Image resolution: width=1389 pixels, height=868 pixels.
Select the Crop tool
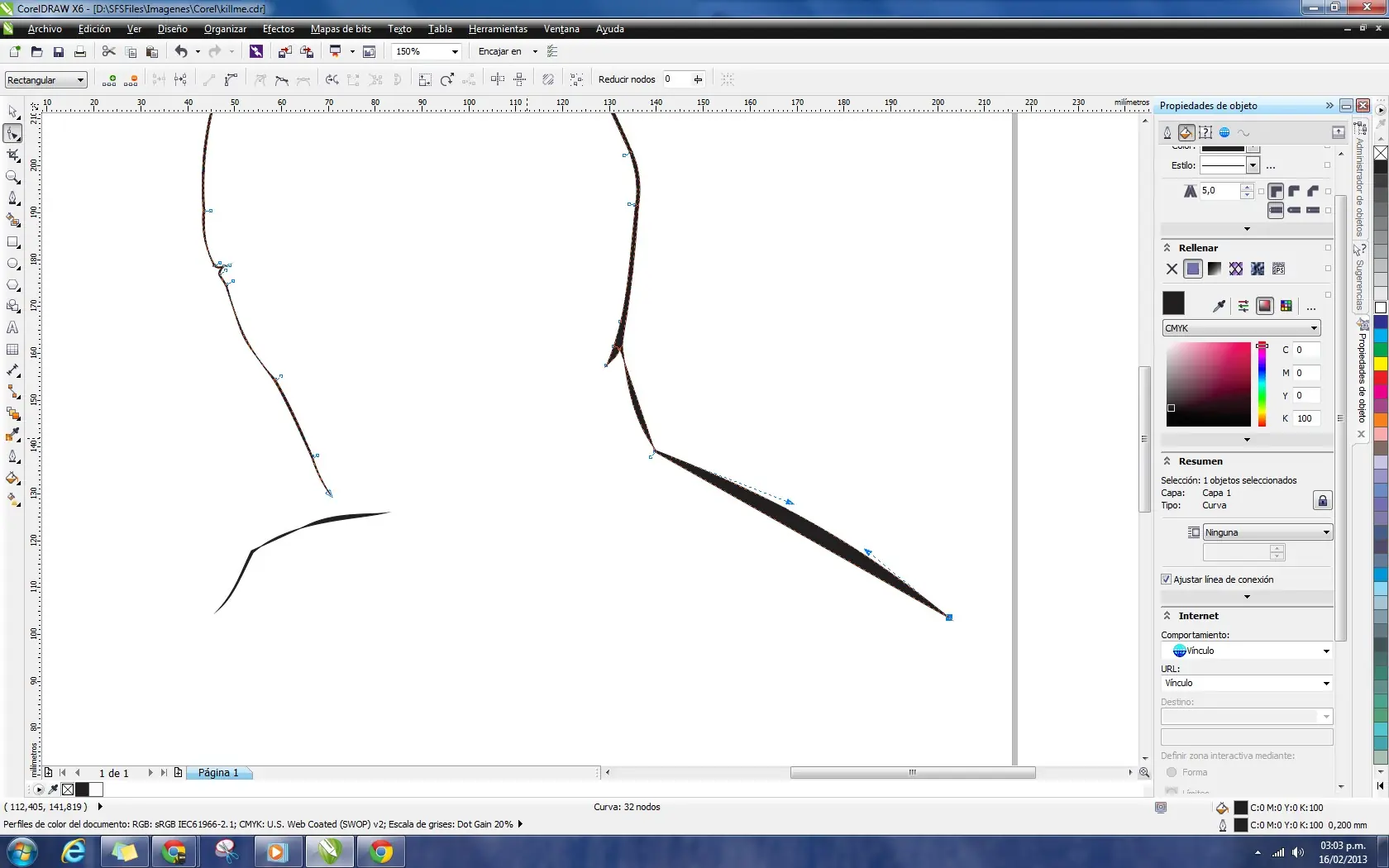[12, 155]
